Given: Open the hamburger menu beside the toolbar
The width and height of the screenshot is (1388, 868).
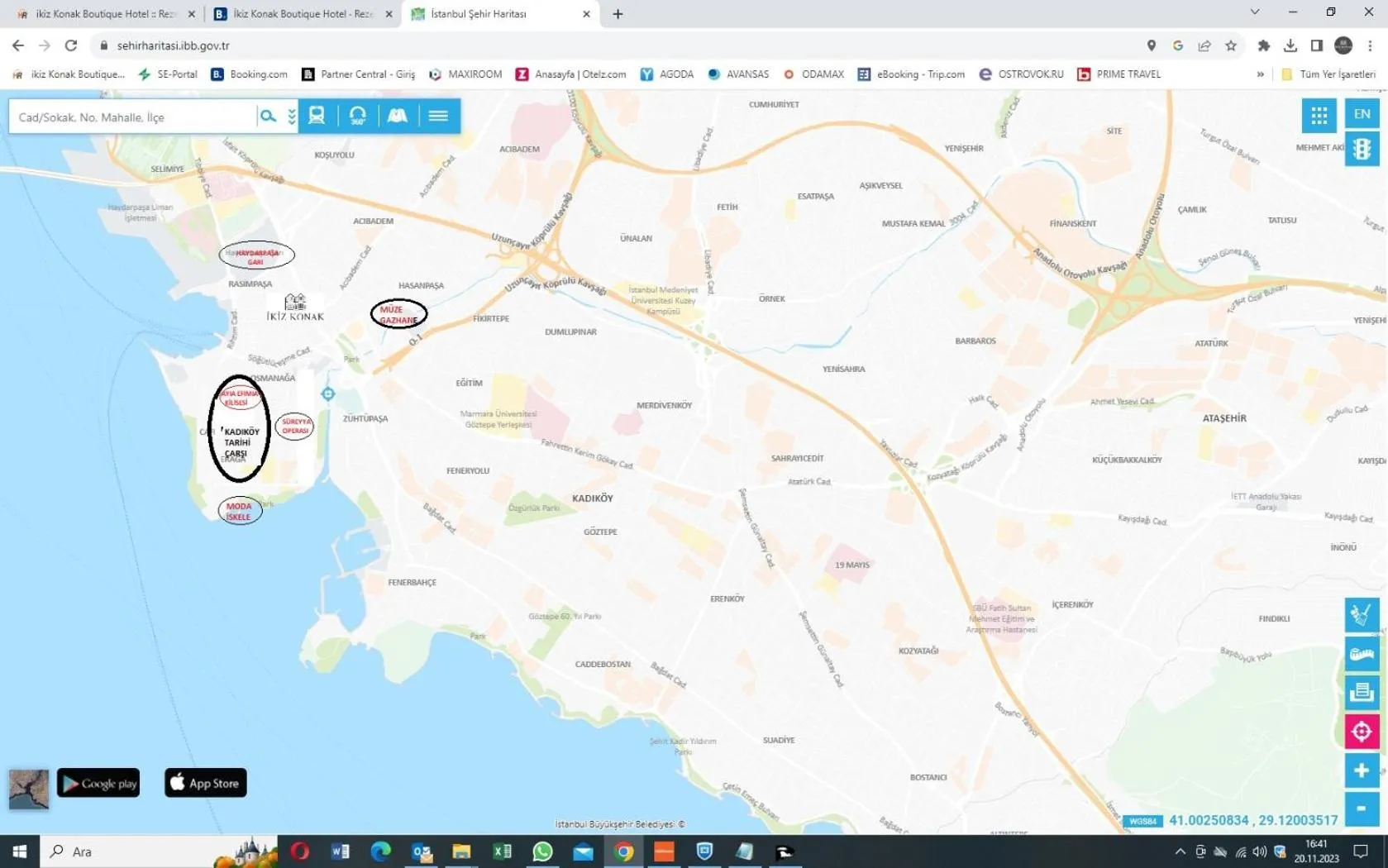Looking at the screenshot, I should [438, 115].
